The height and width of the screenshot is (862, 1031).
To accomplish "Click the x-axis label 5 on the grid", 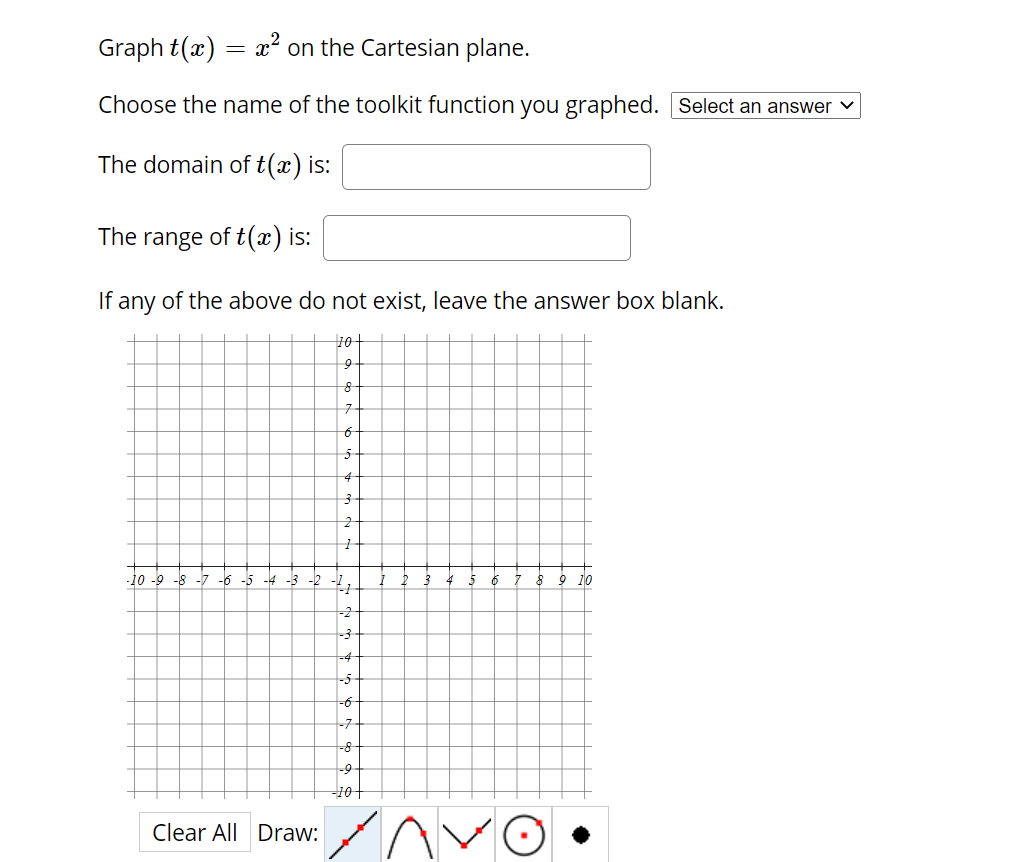I will click(x=471, y=580).
